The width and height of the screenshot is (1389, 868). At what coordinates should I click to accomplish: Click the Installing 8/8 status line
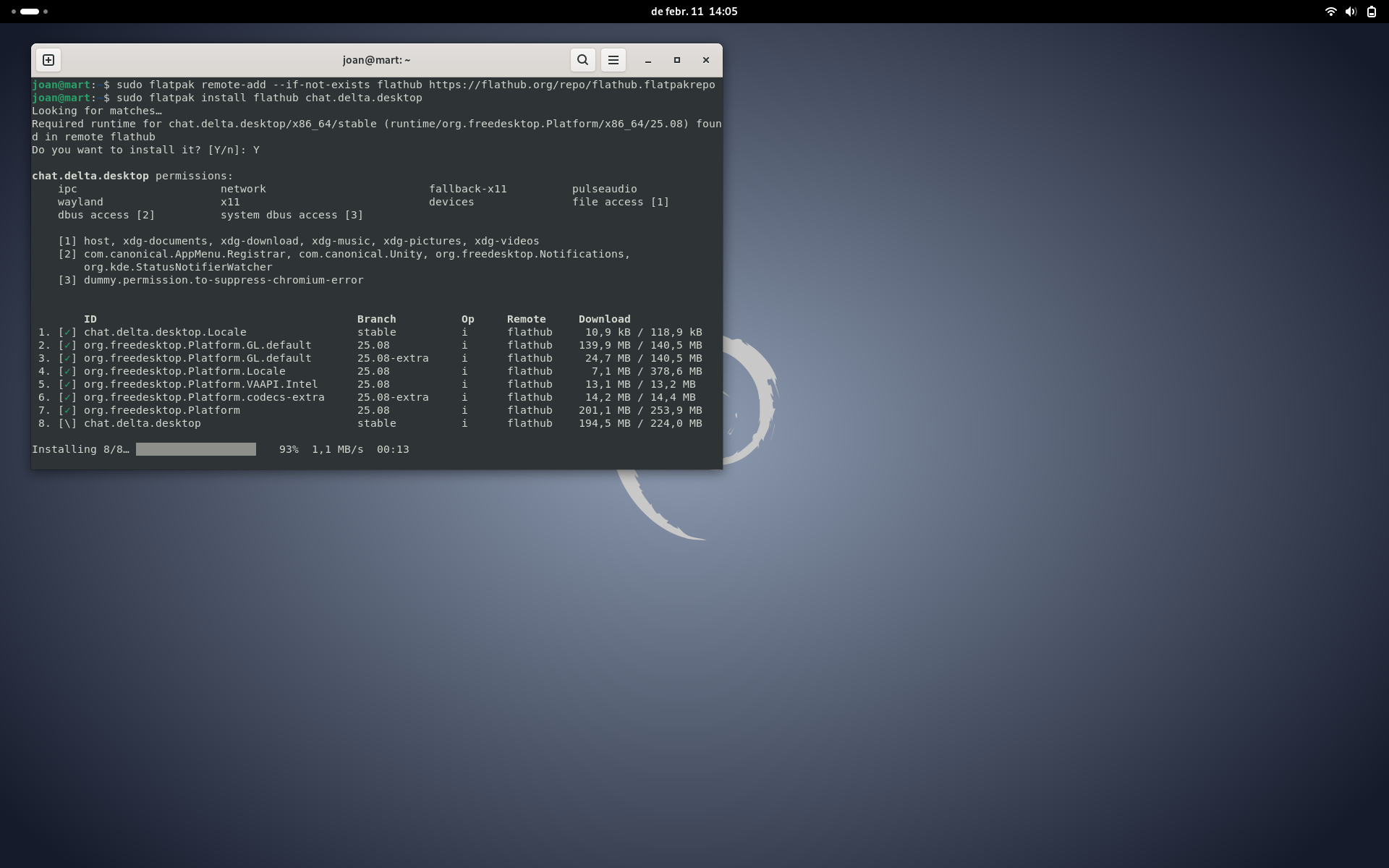[81, 449]
